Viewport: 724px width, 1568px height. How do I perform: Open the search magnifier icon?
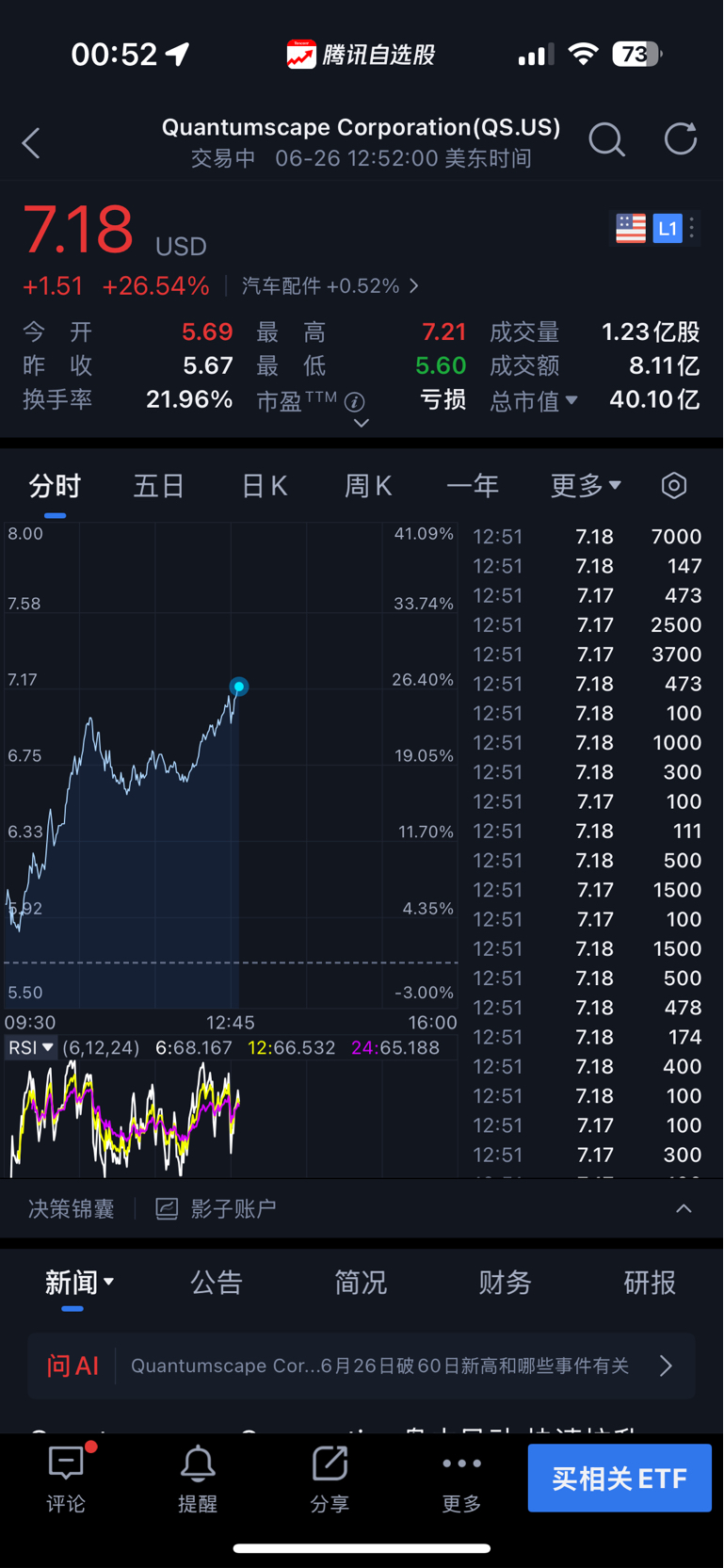606,140
